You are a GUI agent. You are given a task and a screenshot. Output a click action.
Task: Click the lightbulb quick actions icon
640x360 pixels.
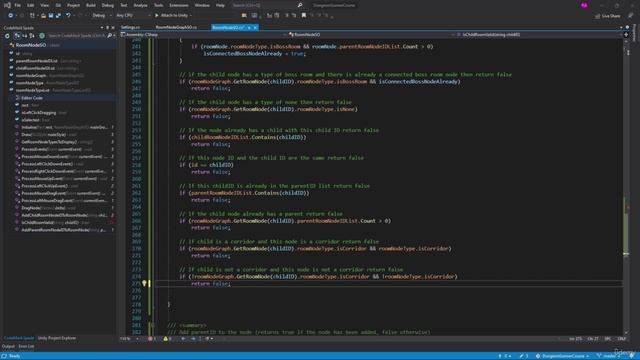[144, 283]
